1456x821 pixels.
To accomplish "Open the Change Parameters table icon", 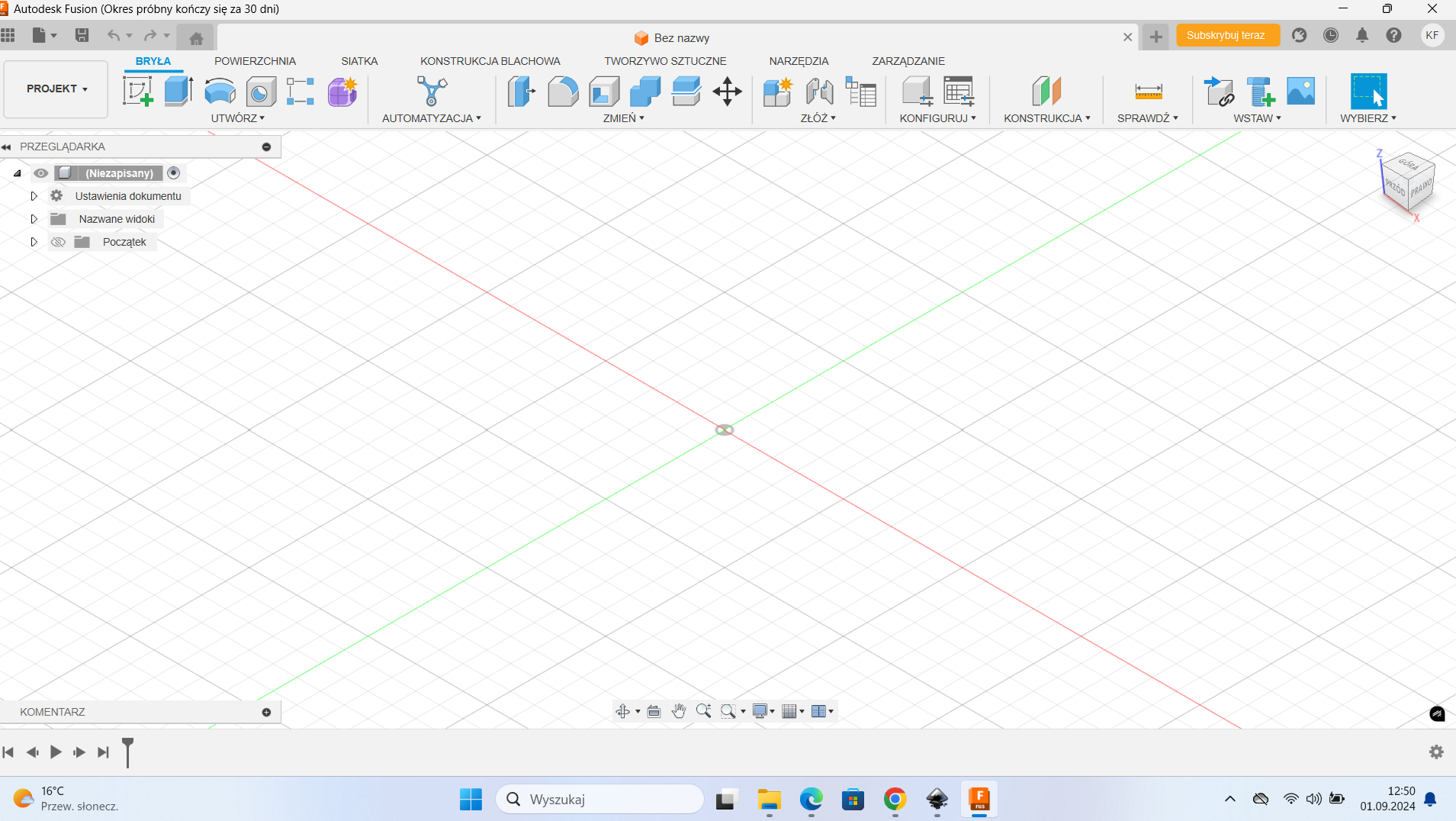I will 959,92.
